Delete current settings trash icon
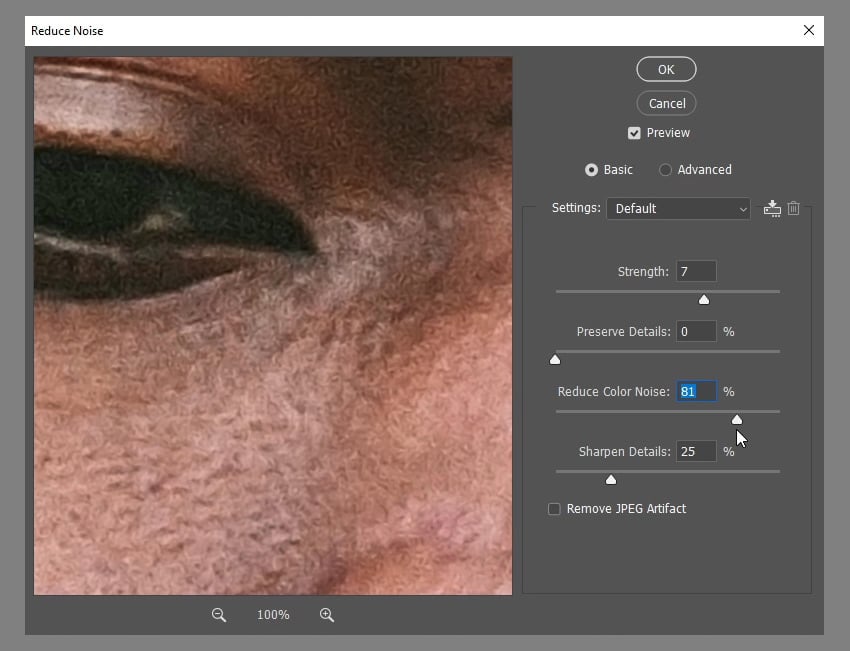This screenshot has width=850, height=651. click(x=793, y=208)
